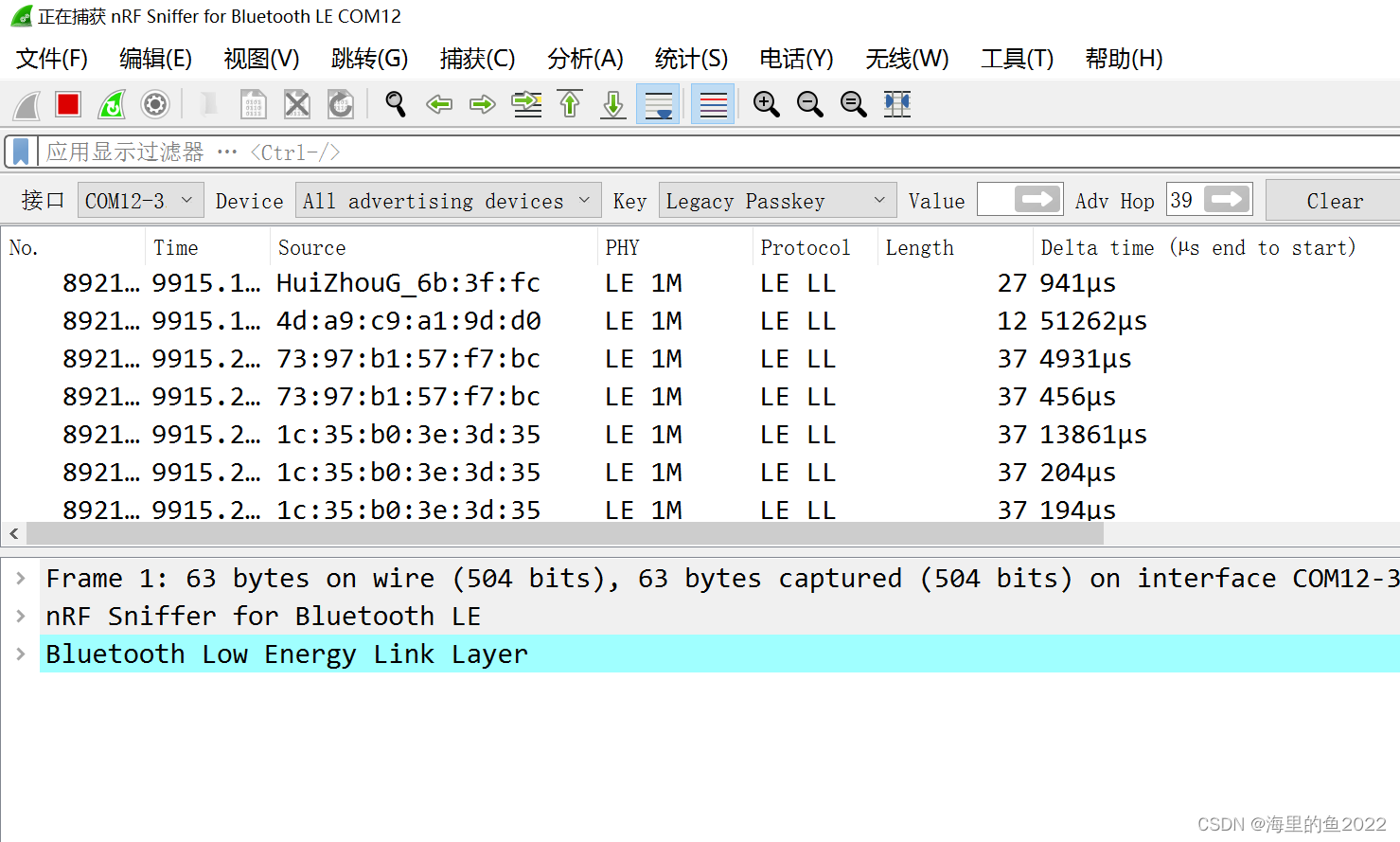Screen dimensions: 1400x842
Task: Stop the live capture with red square icon
Action: click(x=67, y=104)
